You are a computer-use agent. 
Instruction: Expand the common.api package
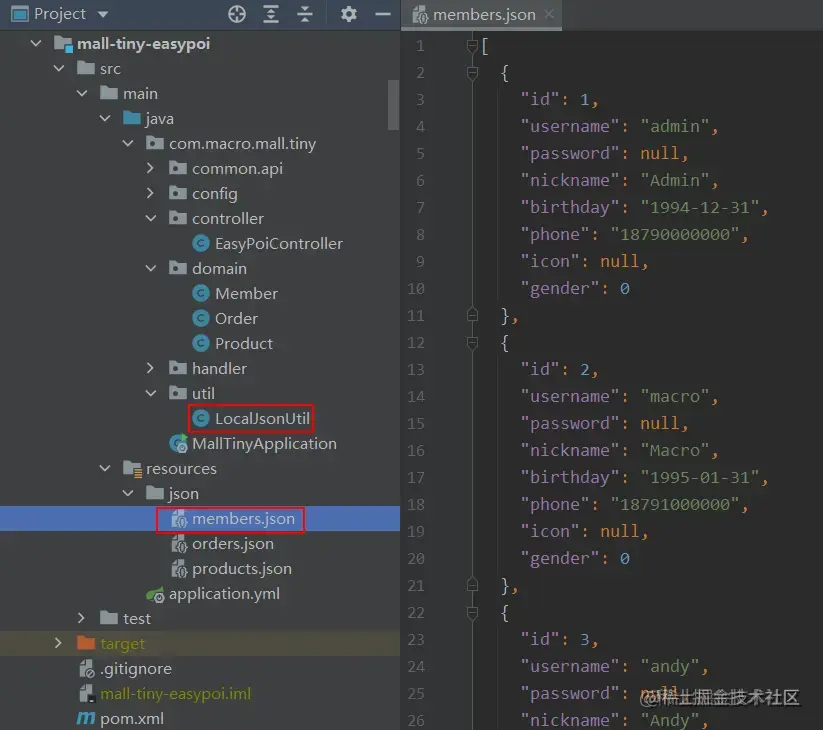click(x=150, y=168)
